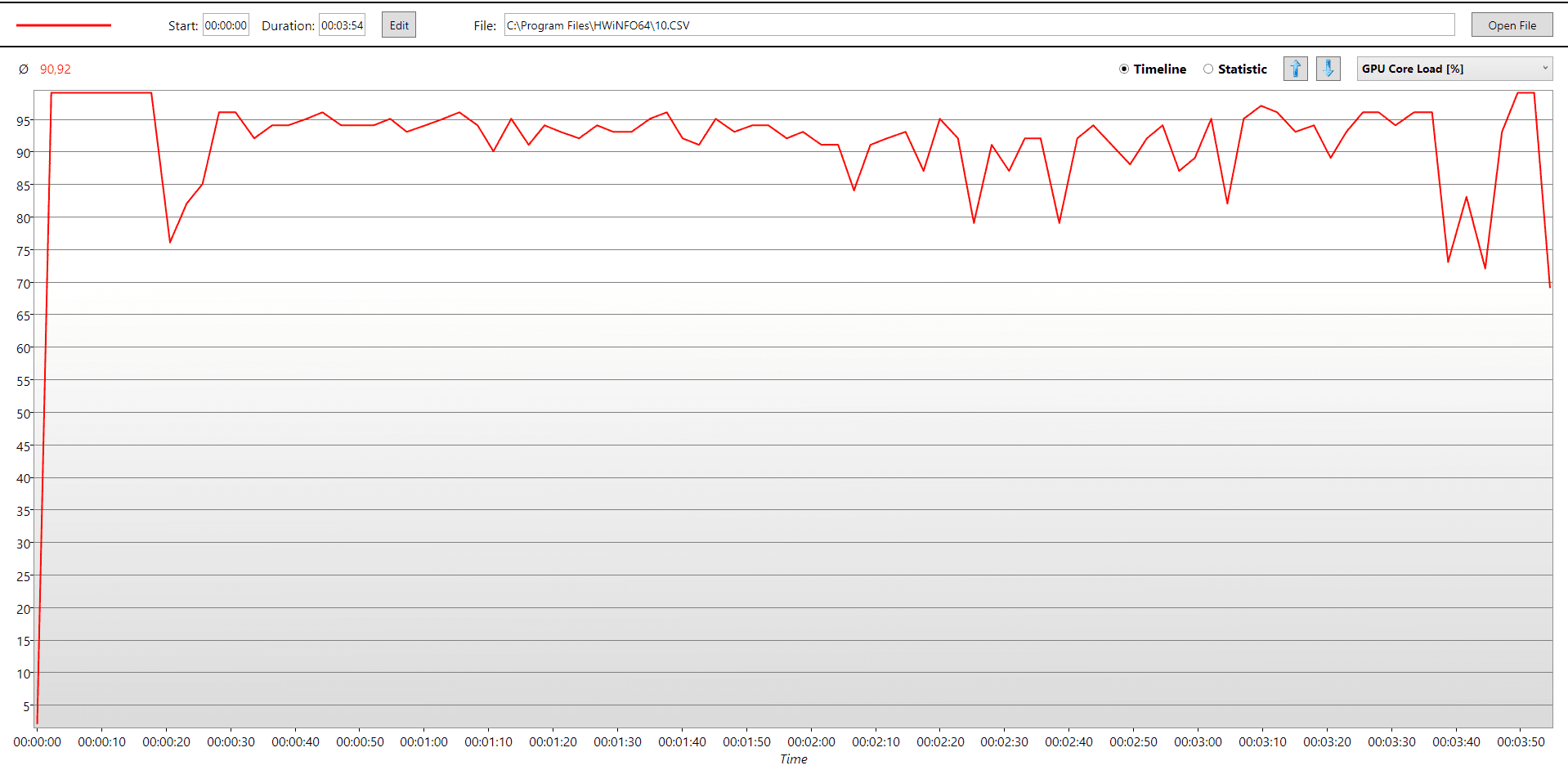The height and width of the screenshot is (779, 1568).
Task: Click the 20 load axis label
Action: (x=24, y=609)
